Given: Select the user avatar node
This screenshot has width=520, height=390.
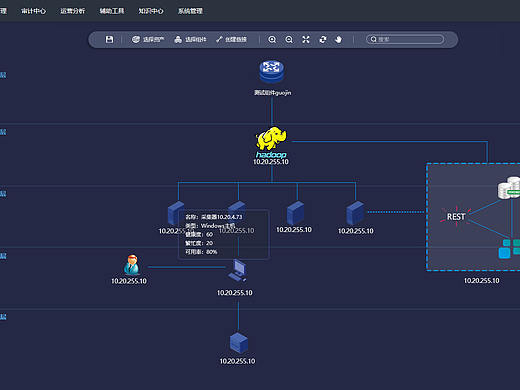Looking at the screenshot, I should coord(132,265).
